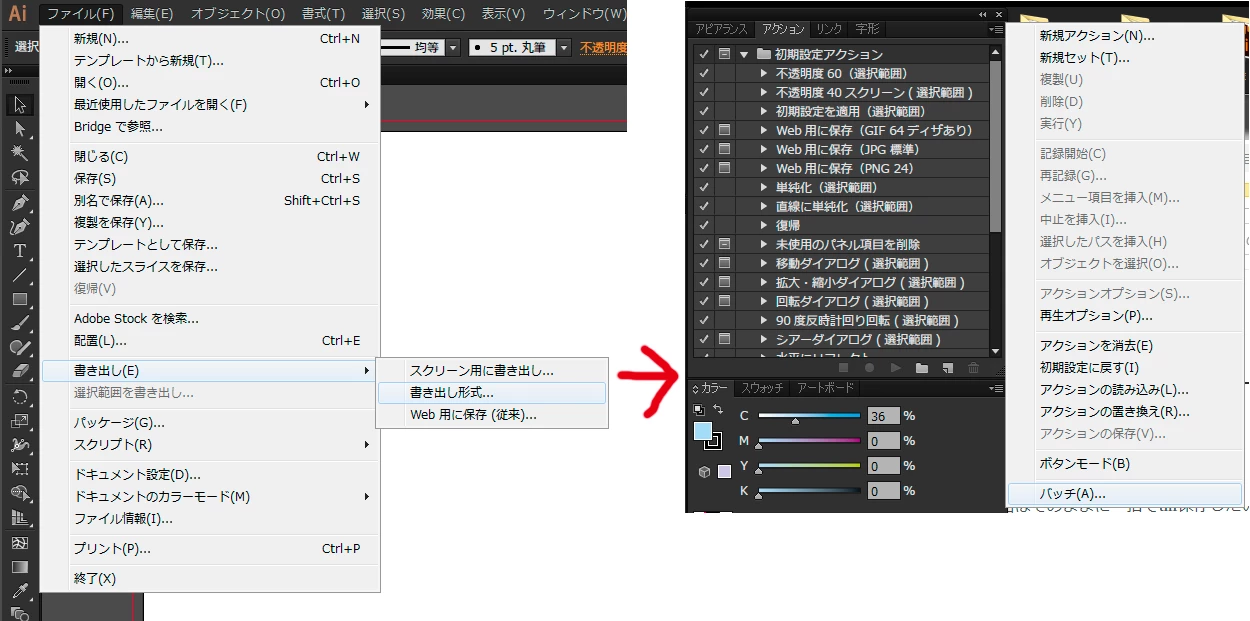Select the Eyedropper tool
Image resolution: width=1250 pixels, height=621 pixels.
(x=19, y=591)
